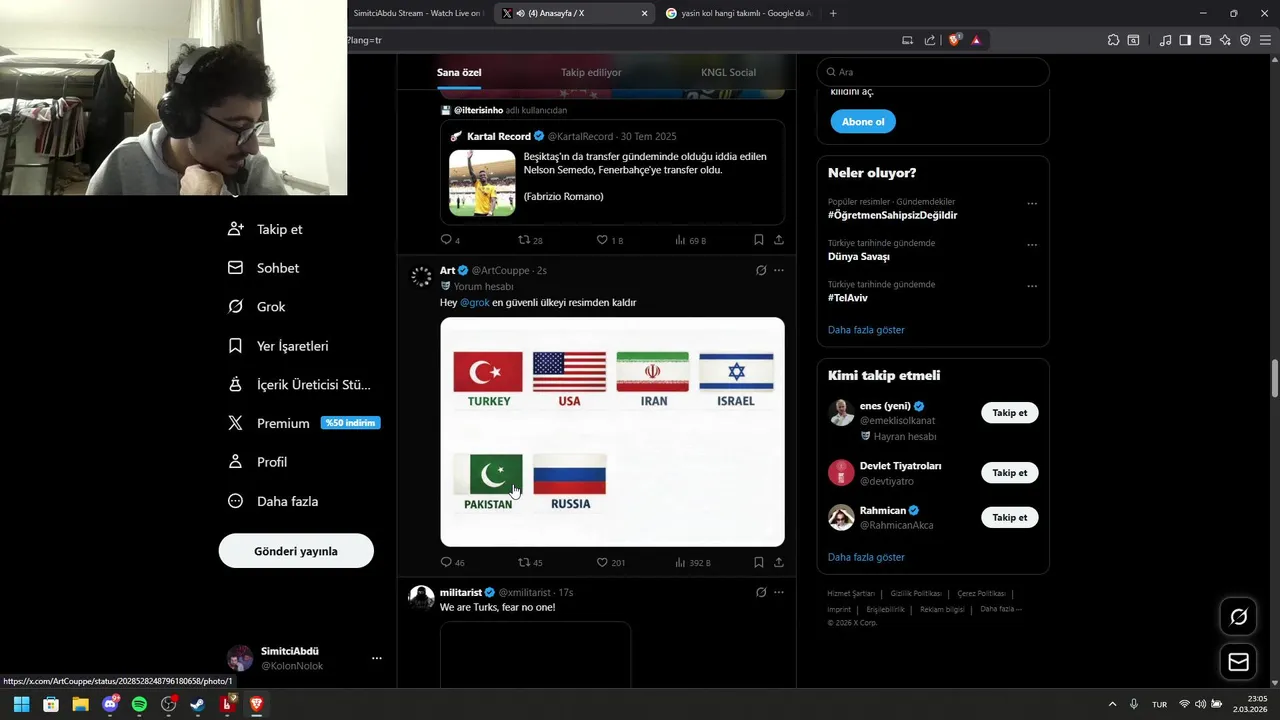Expand account menu next to SimitciAbdü
The height and width of the screenshot is (720, 1280).
(x=377, y=658)
